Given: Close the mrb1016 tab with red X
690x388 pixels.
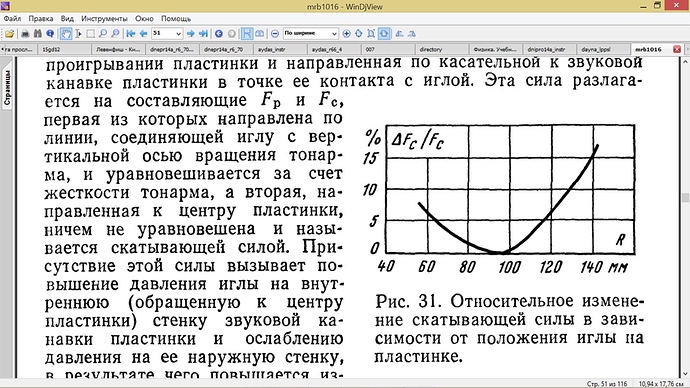Looking at the screenshot, I should [677, 49].
